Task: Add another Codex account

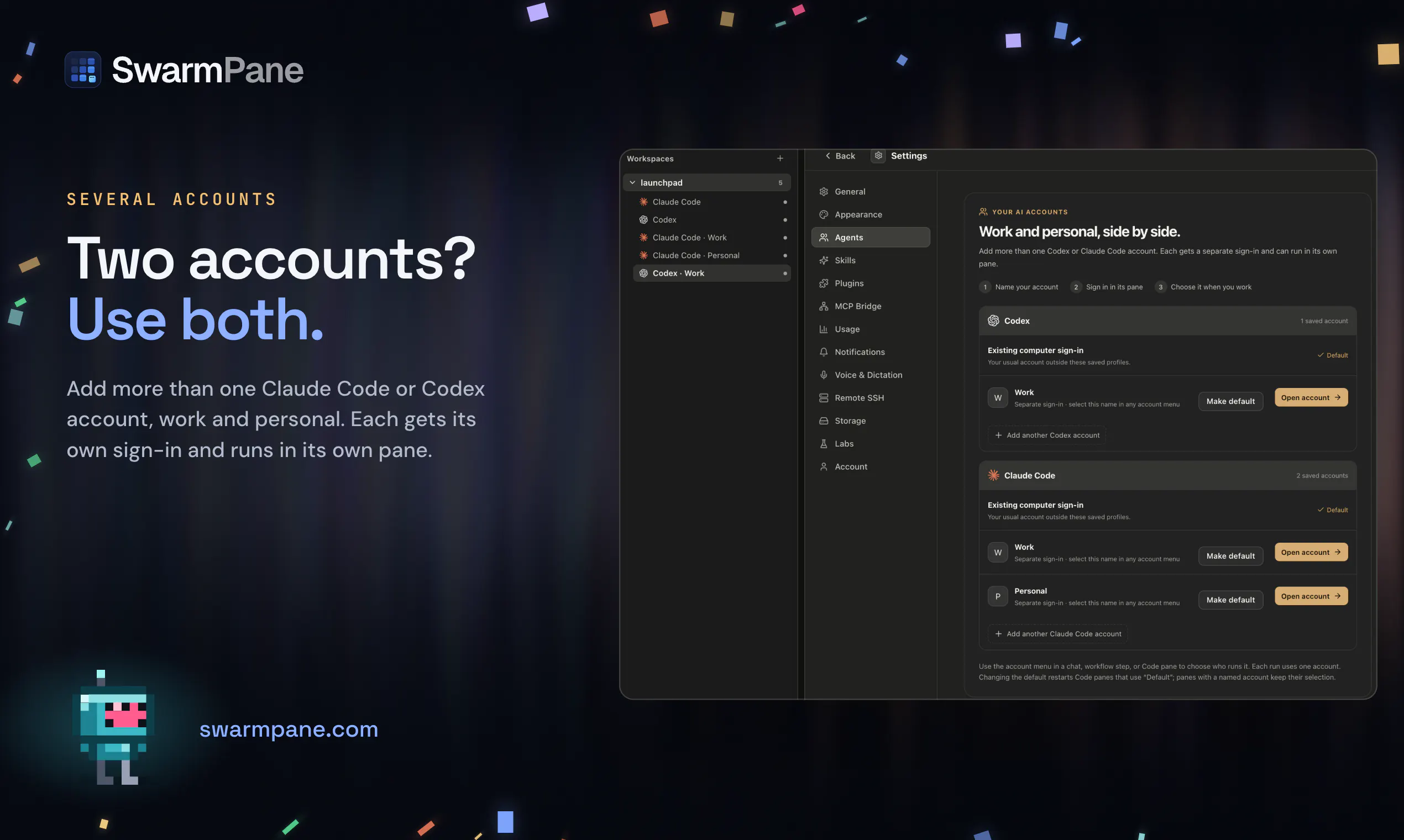Action: point(1047,435)
